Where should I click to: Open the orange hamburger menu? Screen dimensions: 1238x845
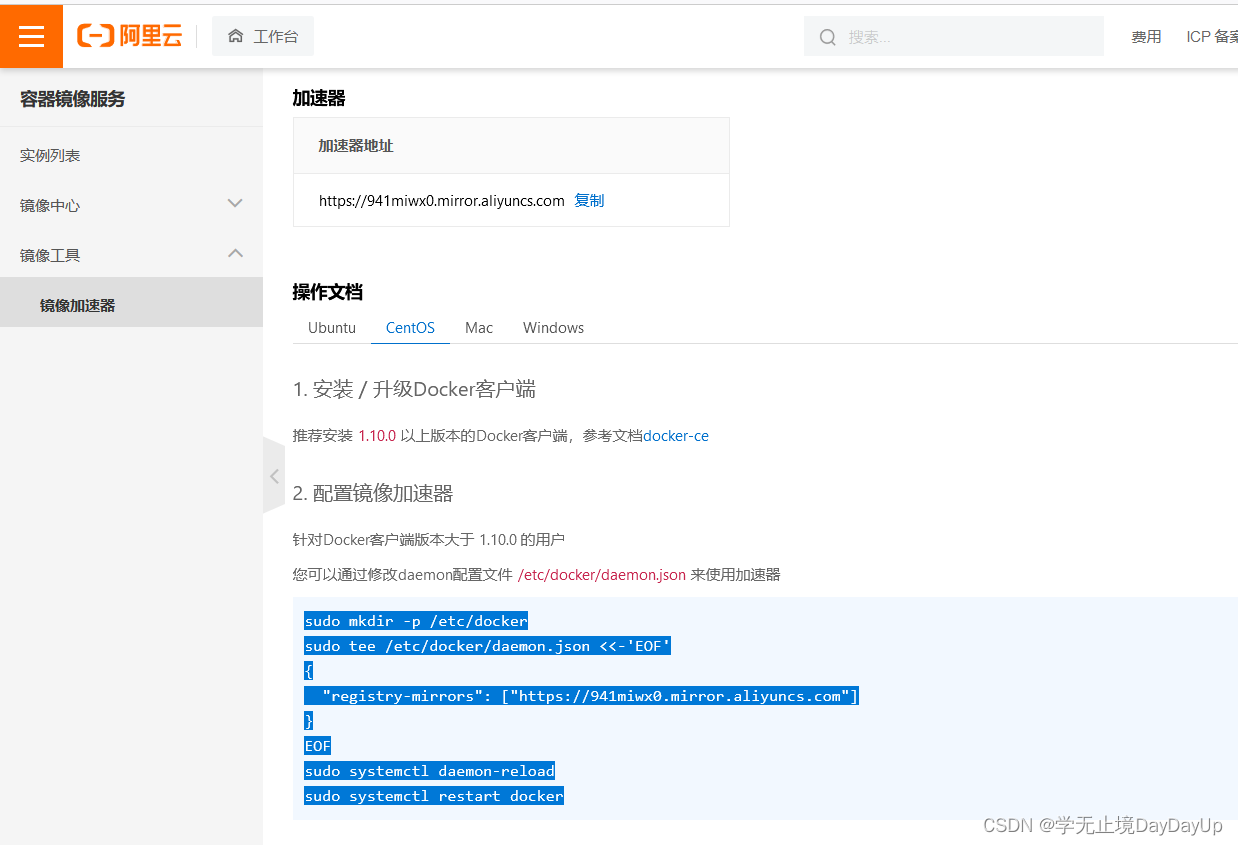31,36
